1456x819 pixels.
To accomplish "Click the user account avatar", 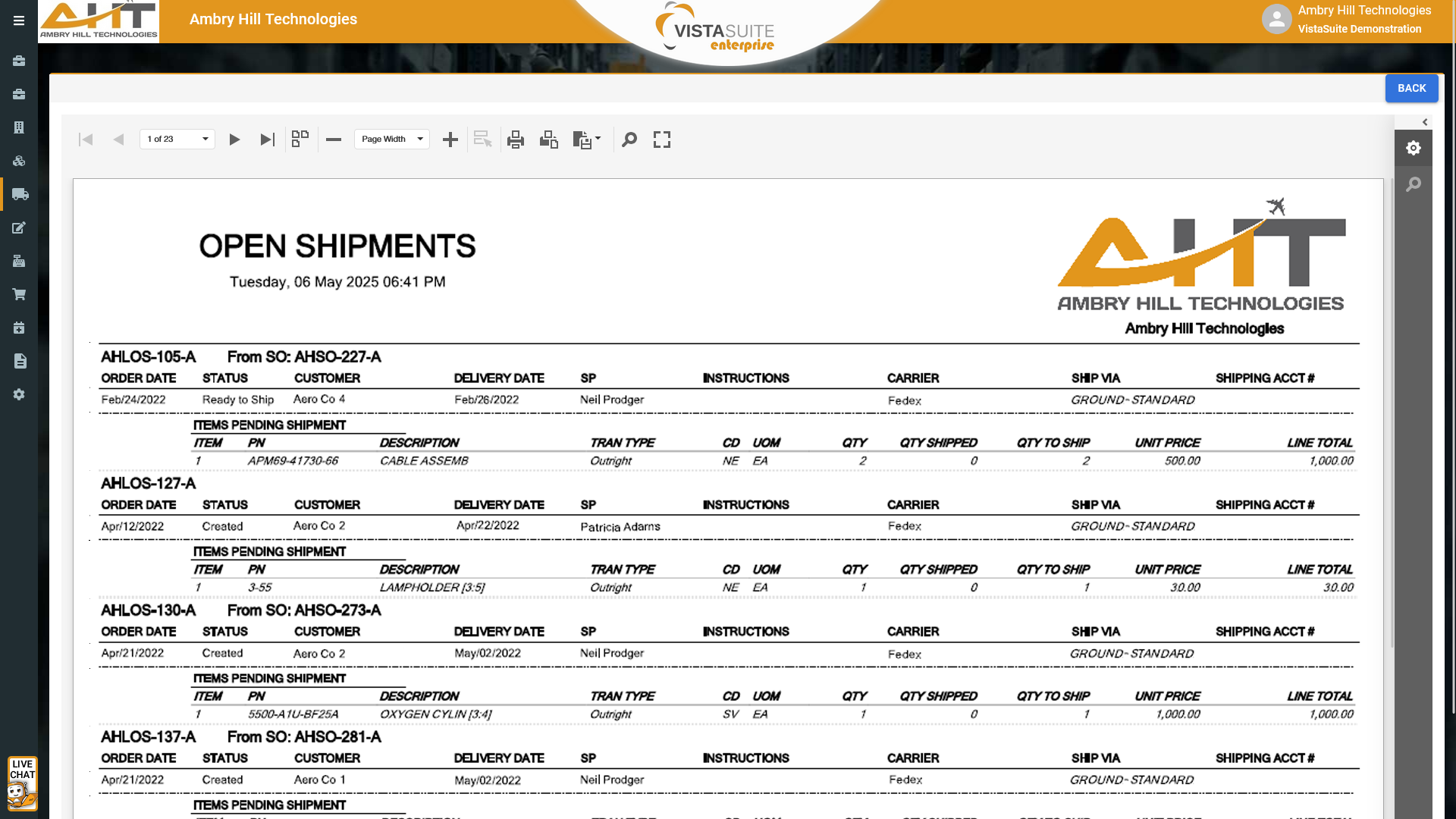I will [1276, 19].
